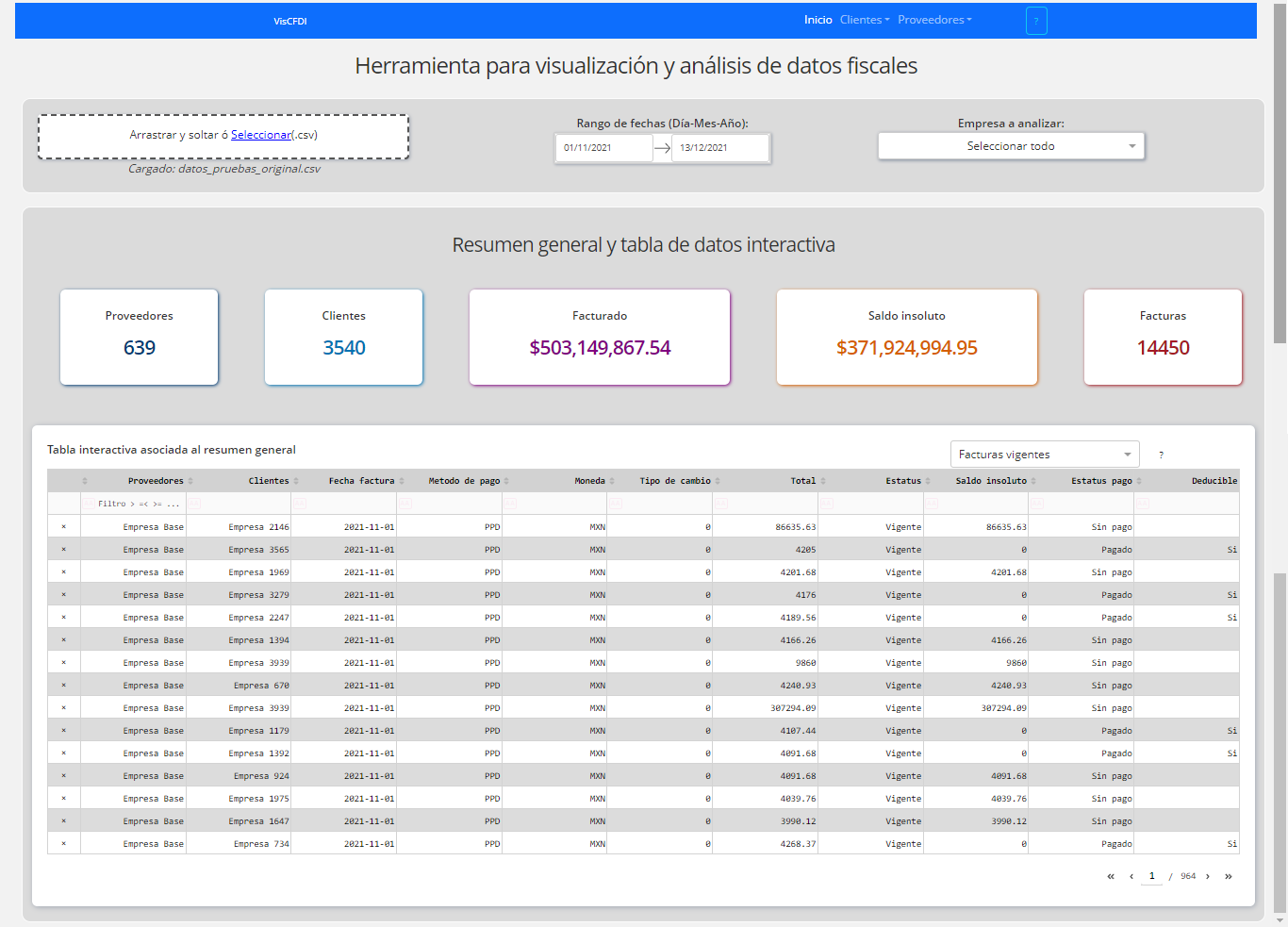Click the Proveedores 639 summary card
This screenshot has height=927, width=1288.
click(x=140, y=337)
